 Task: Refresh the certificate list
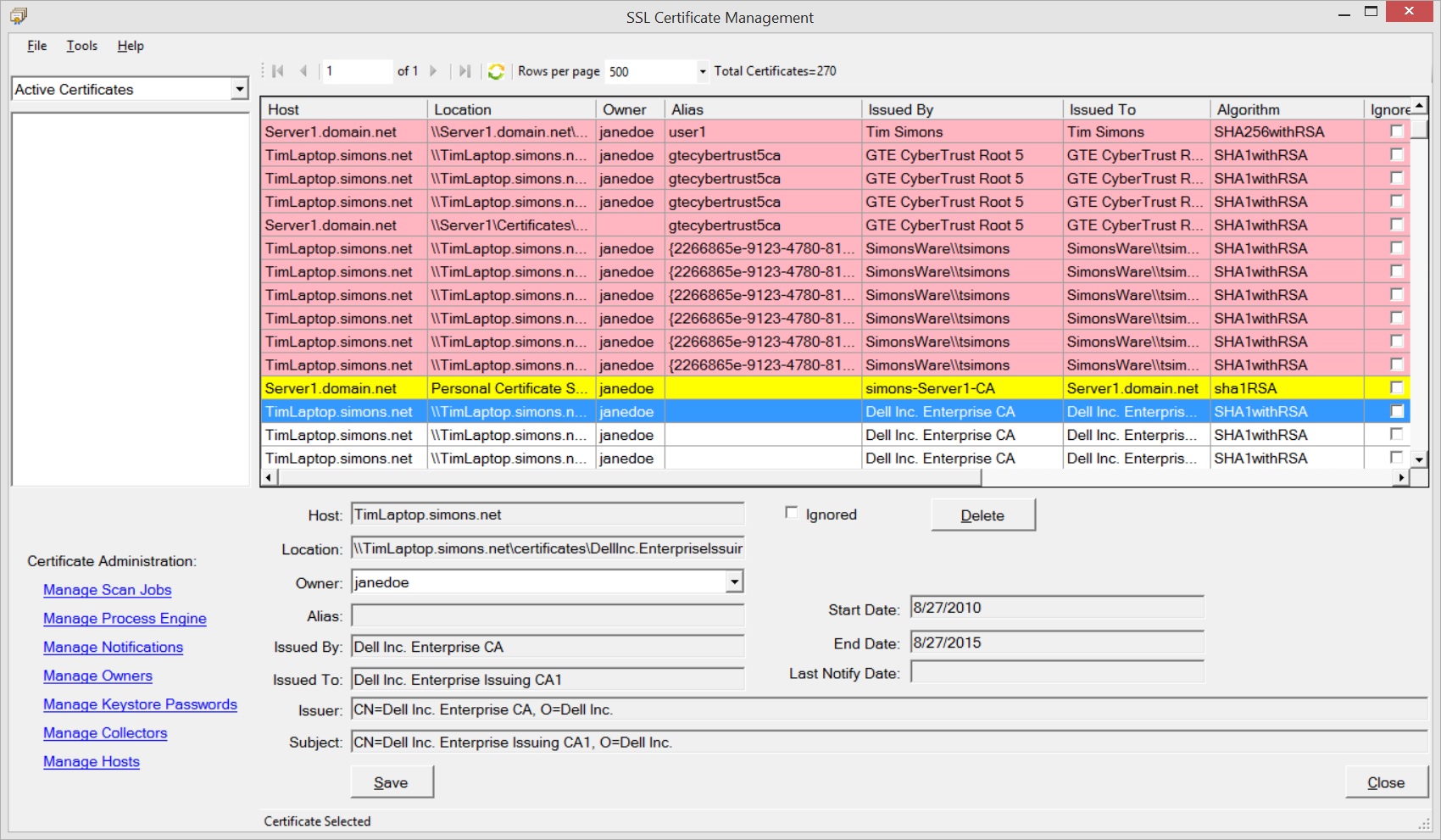[x=497, y=71]
